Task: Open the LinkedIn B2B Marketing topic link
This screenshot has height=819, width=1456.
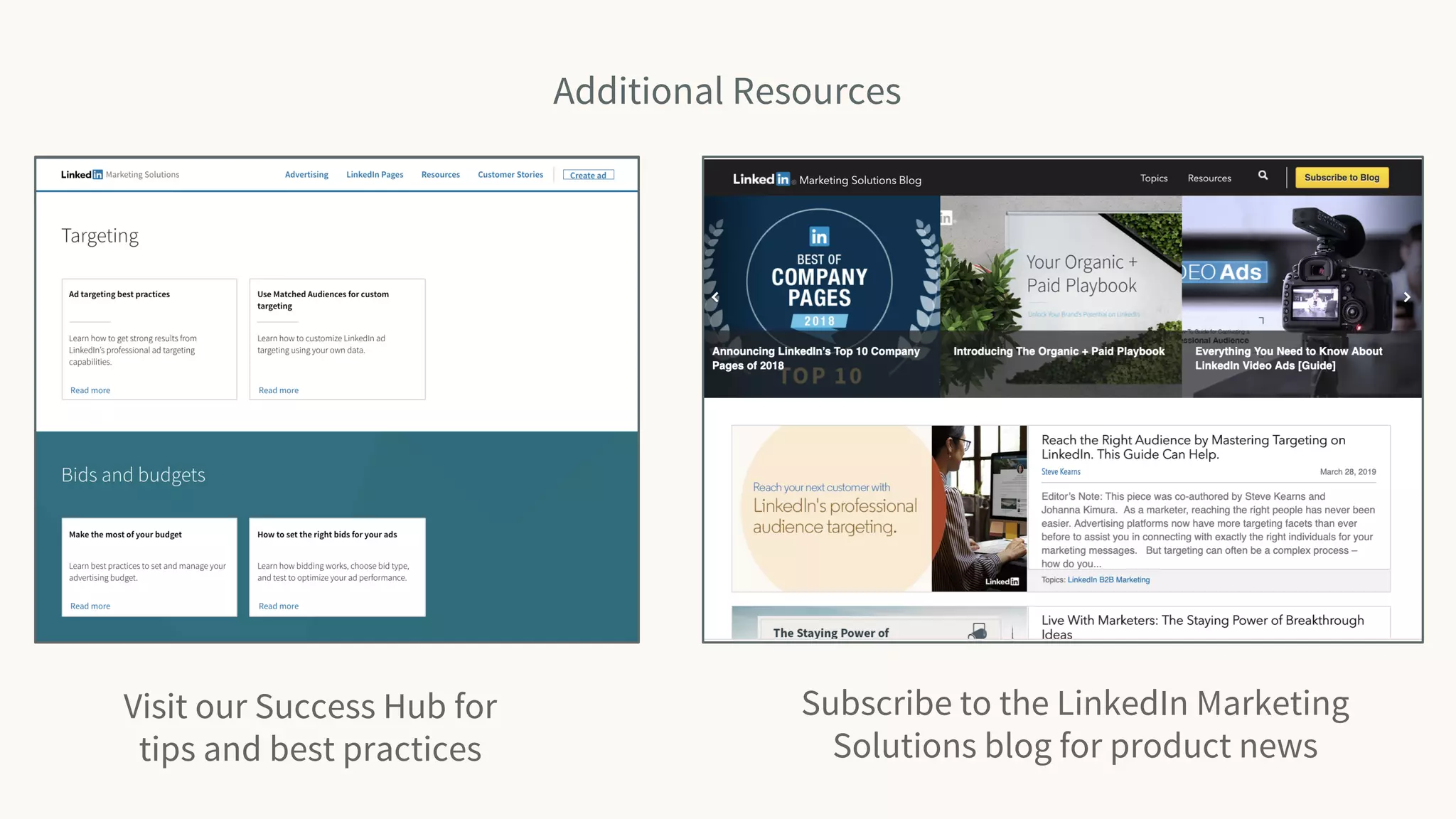Action: pos(1108,580)
